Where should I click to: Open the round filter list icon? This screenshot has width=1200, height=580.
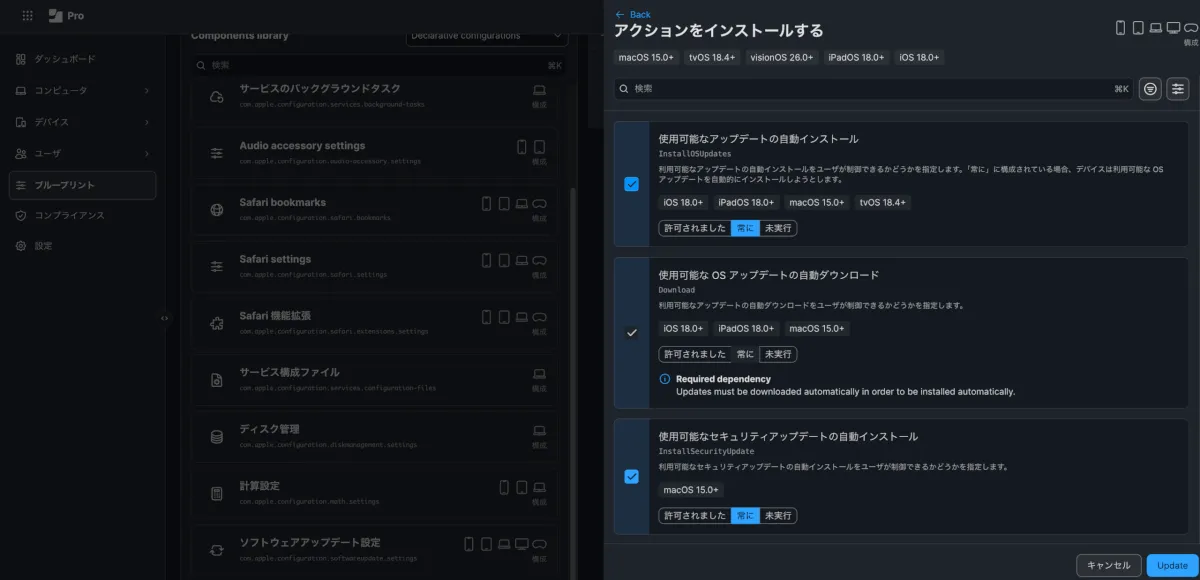(x=1151, y=89)
